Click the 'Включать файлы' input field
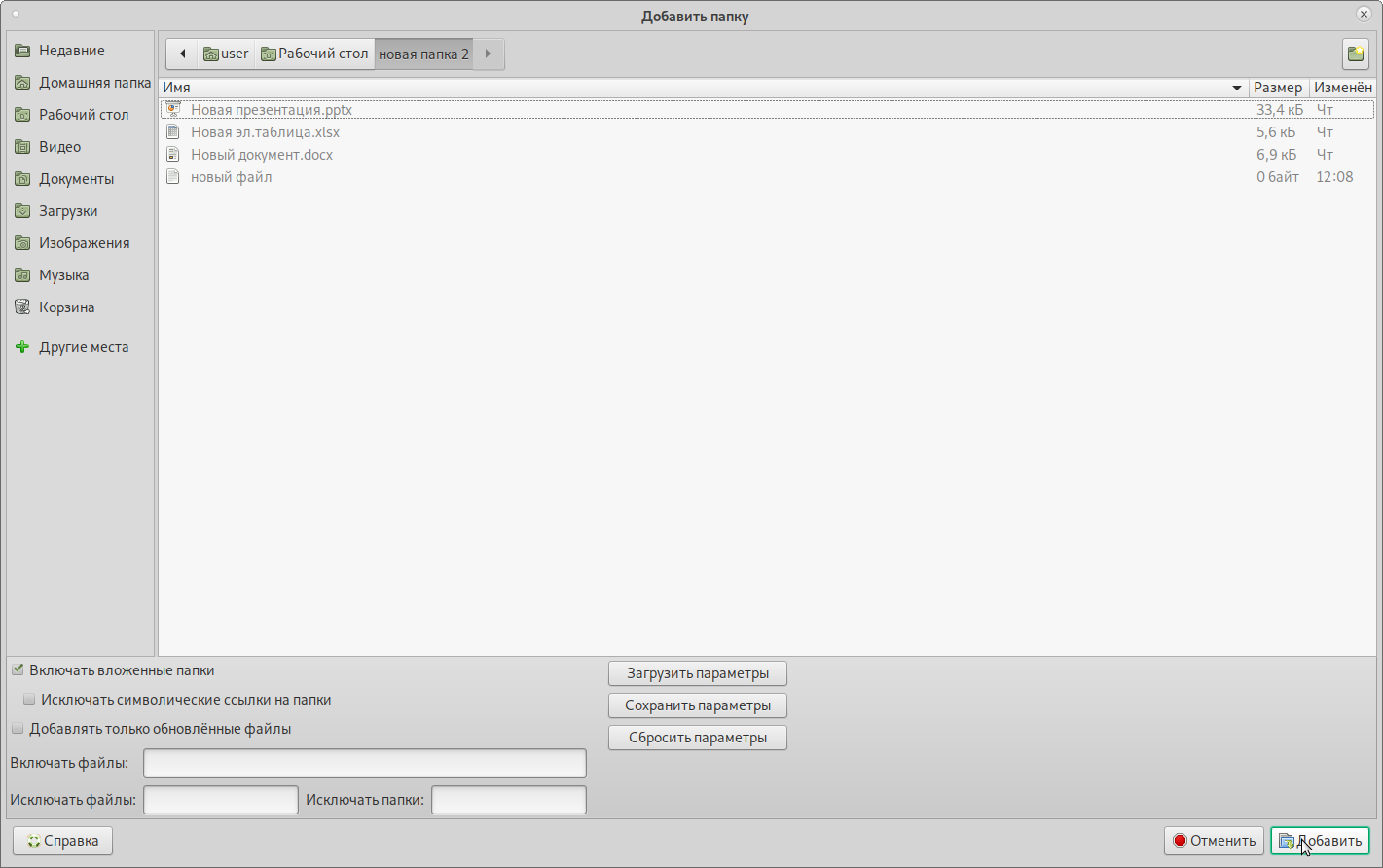The image size is (1383, 868). click(364, 763)
